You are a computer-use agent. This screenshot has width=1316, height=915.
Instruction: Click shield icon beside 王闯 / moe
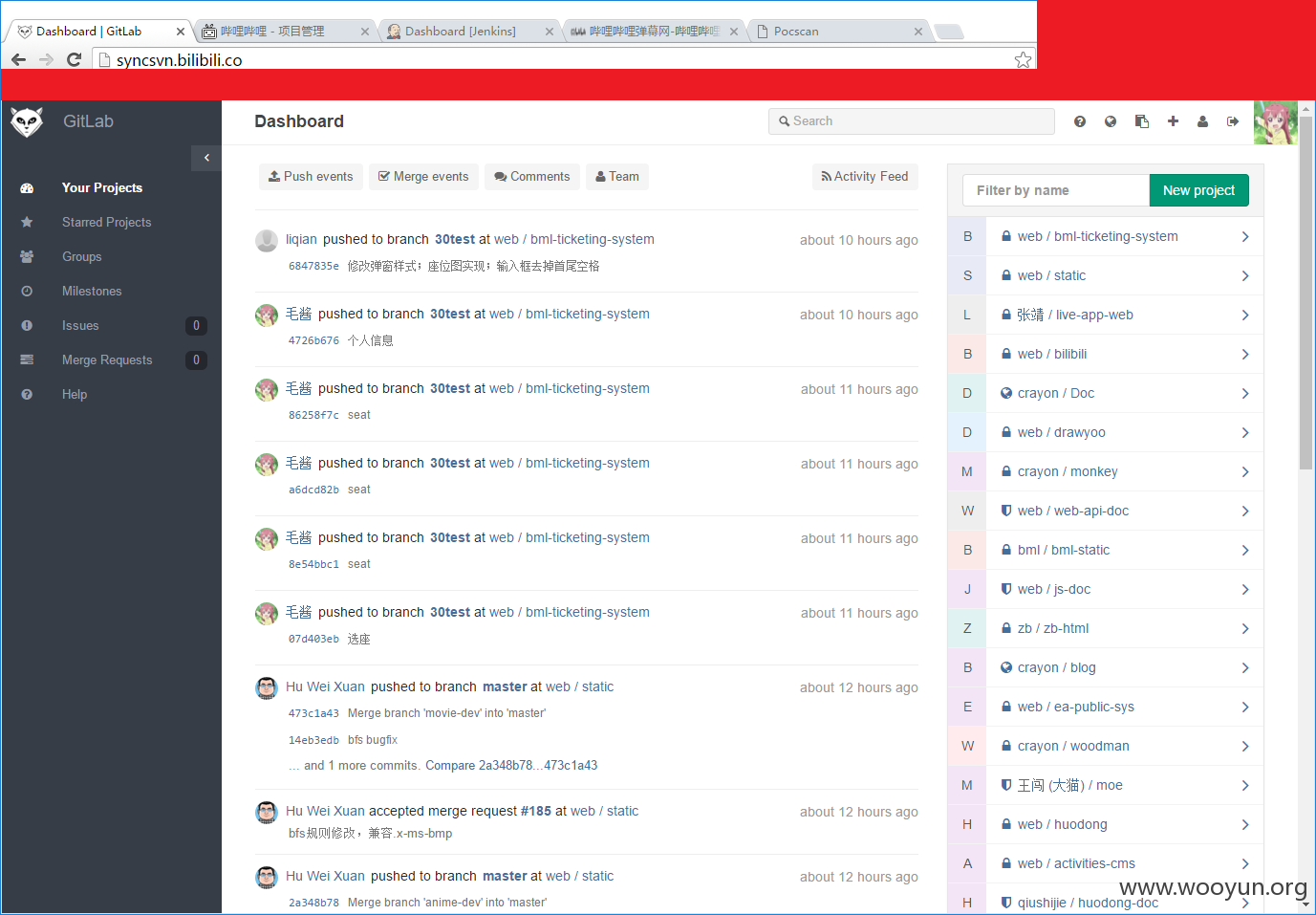point(1006,785)
